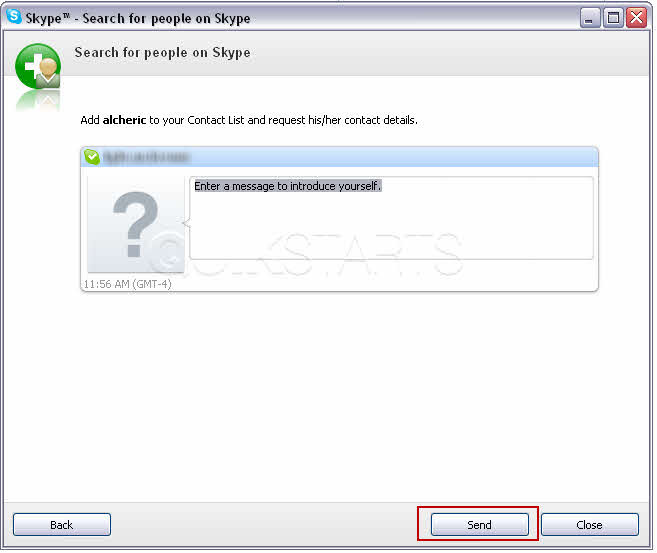Click the bold alcheric username text
The width and height of the screenshot is (657, 553).
coord(124,120)
